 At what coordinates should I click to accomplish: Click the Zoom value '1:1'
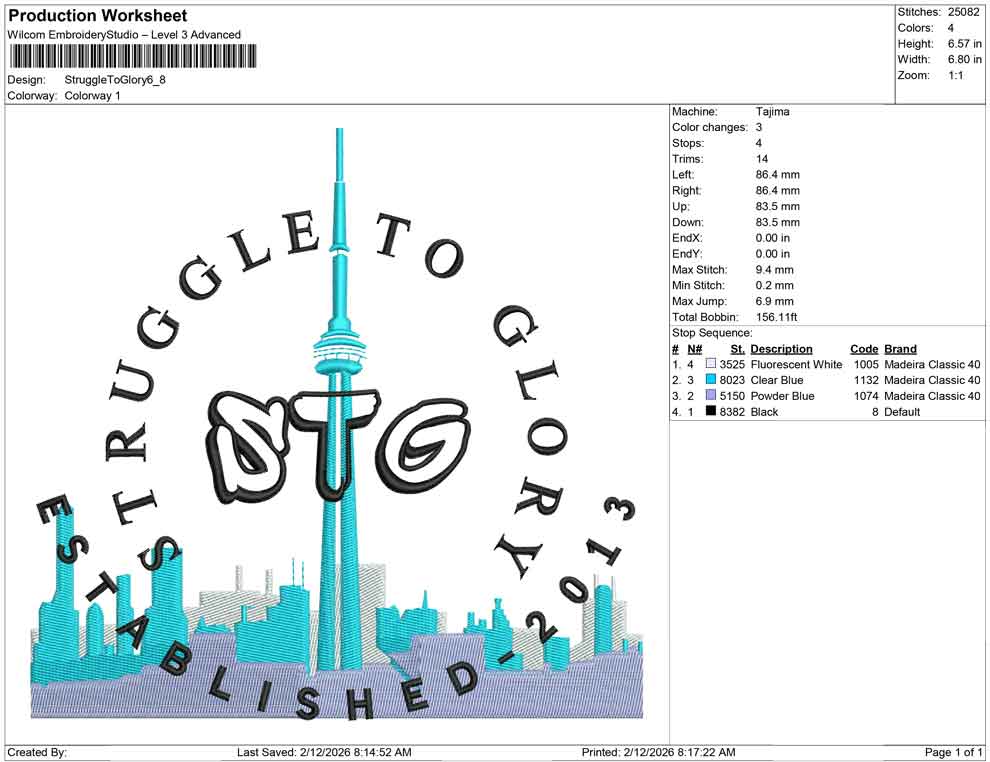click(x=956, y=75)
